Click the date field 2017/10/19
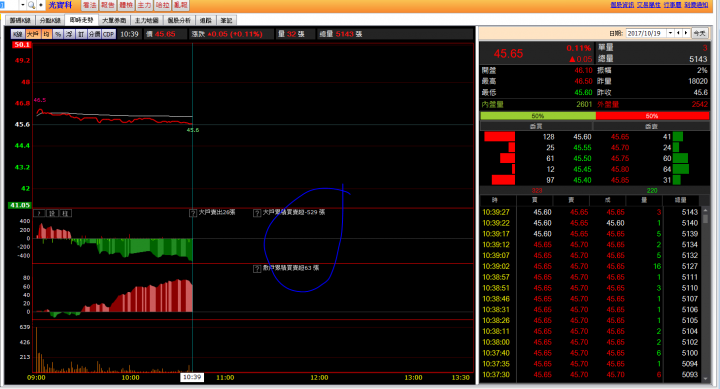 [x=647, y=33]
